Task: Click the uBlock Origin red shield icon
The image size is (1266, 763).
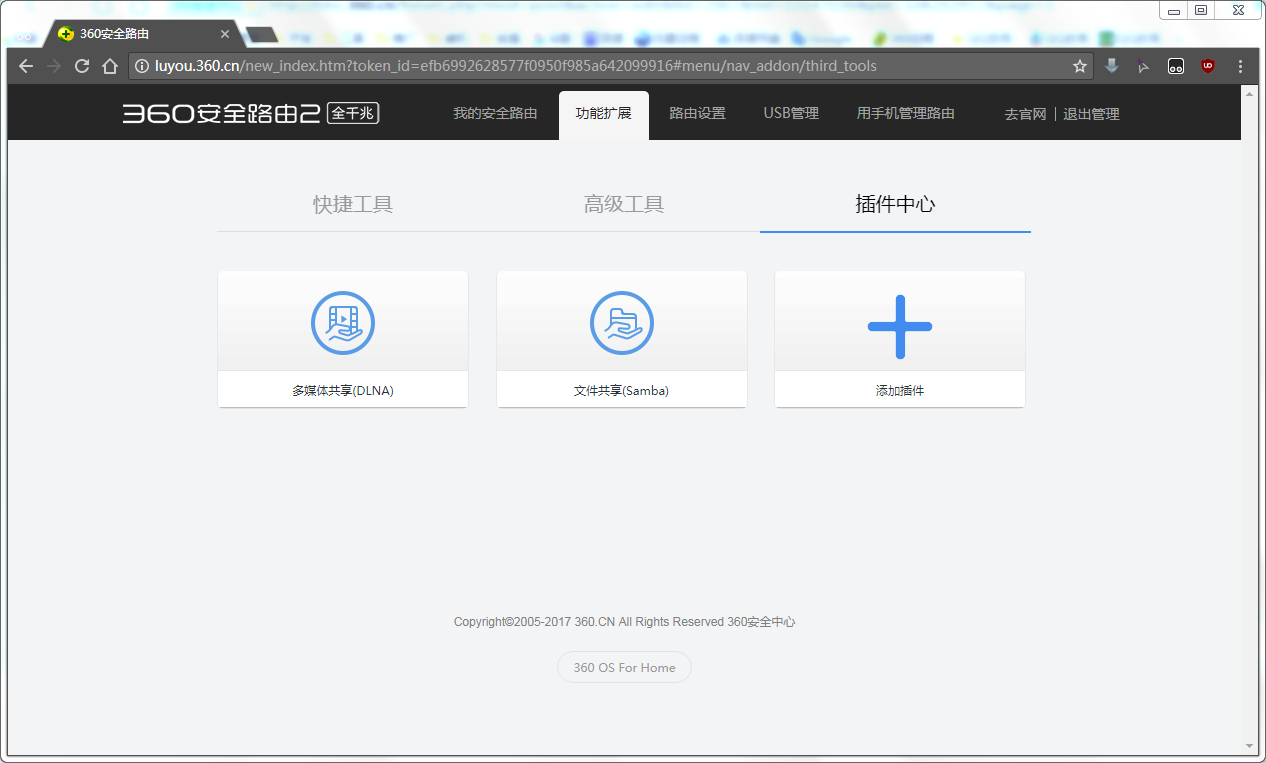Action: click(1208, 66)
